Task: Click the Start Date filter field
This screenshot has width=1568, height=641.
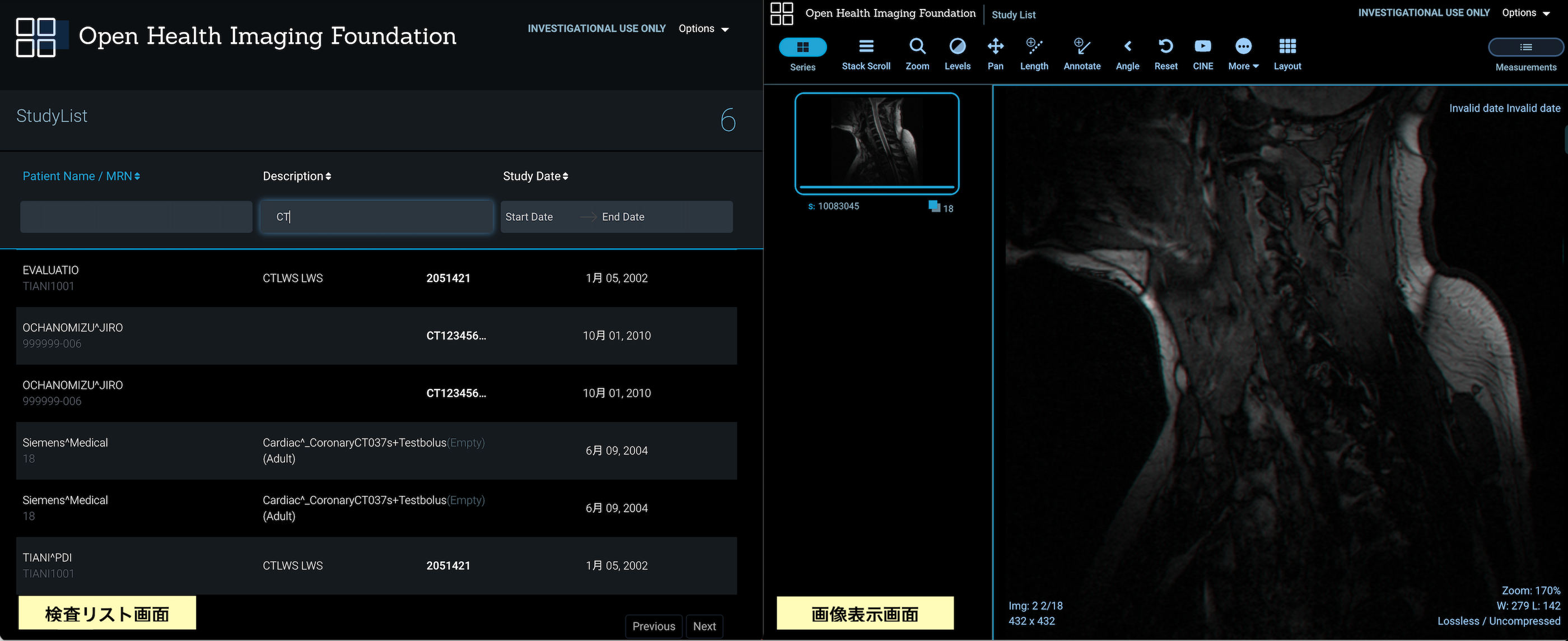Action: point(530,217)
